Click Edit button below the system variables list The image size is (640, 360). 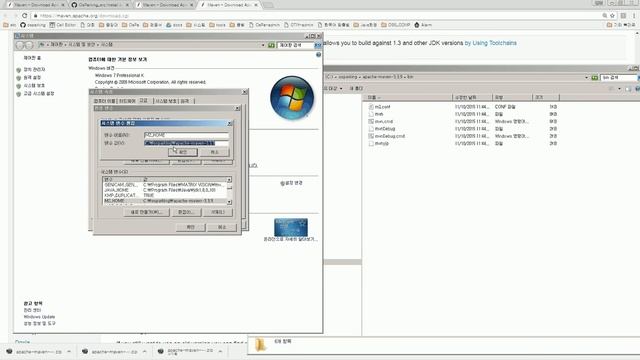[186, 212]
